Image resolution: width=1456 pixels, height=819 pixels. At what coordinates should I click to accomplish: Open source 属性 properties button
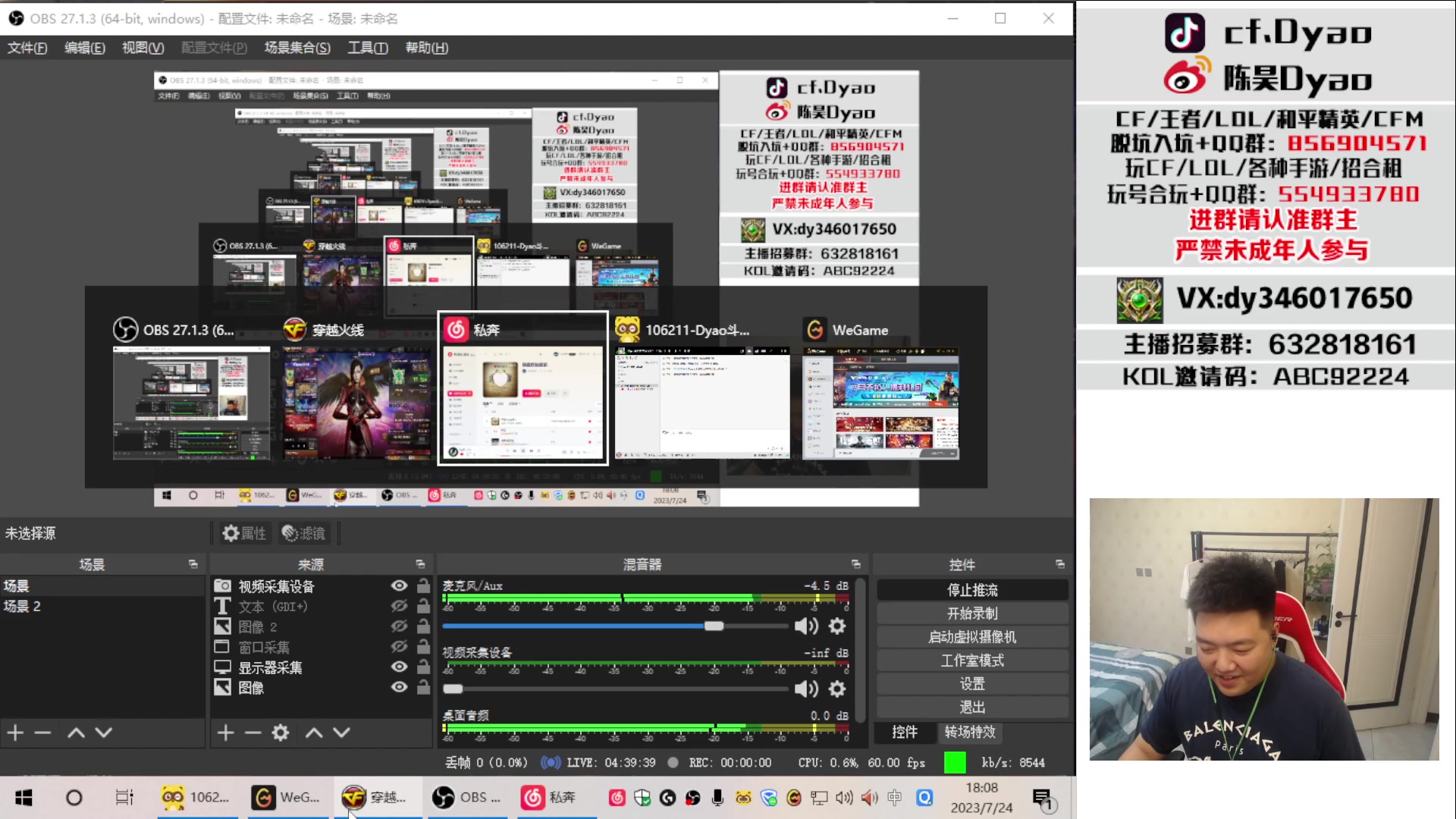[x=244, y=534]
